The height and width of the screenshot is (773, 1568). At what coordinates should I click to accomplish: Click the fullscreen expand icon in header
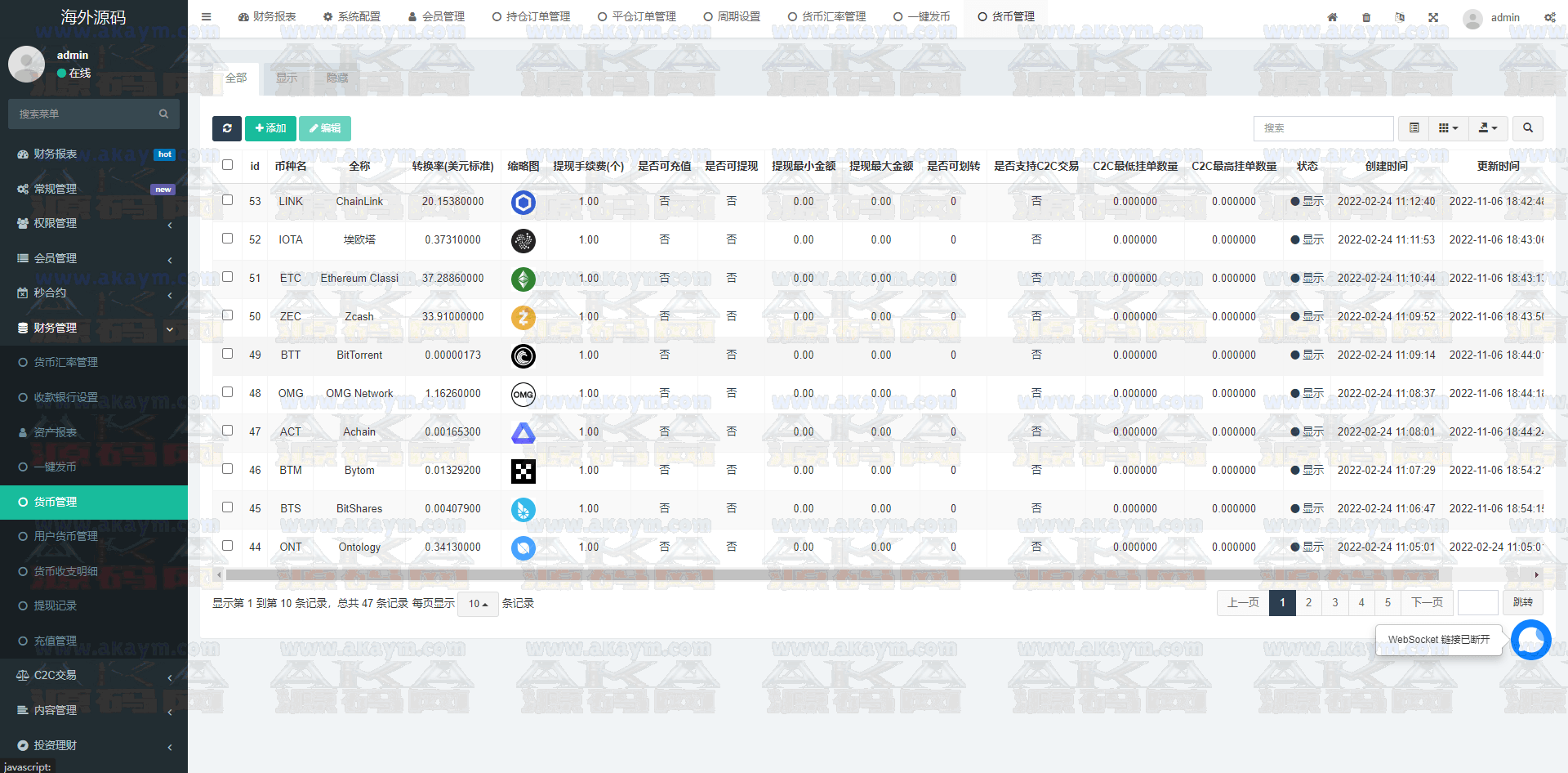pyautogui.click(x=1433, y=17)
